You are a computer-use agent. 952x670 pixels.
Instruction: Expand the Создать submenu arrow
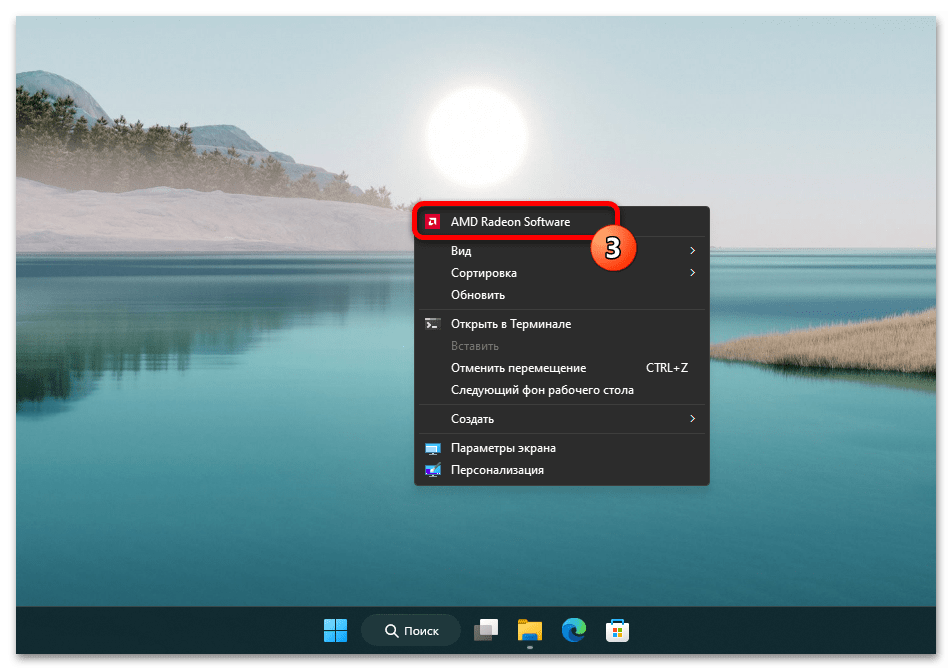point(692,419)
